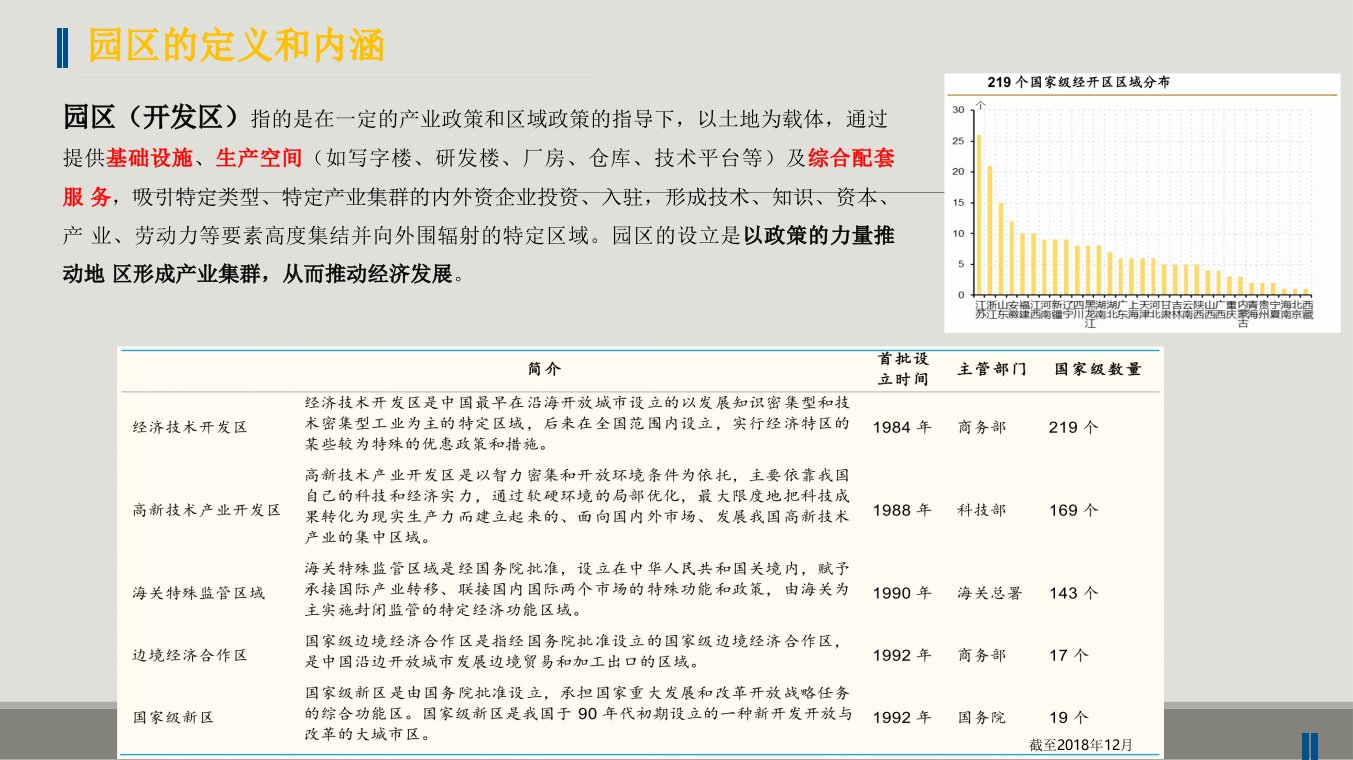Click the blue double-bar marker at bottom right
The image size is (1353, 760).
point(1309,746)
